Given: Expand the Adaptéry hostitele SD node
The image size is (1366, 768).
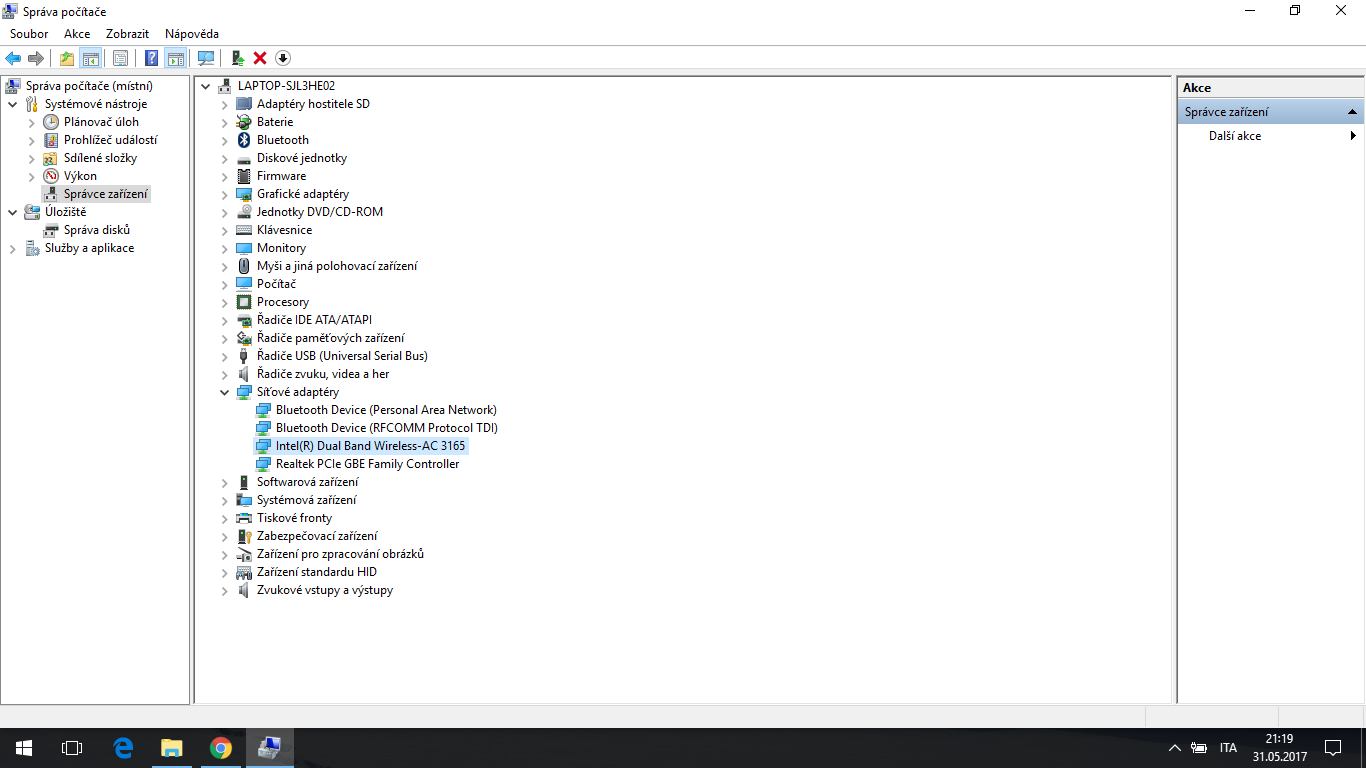Looking at the screenshot, I should tap(225, 104).
